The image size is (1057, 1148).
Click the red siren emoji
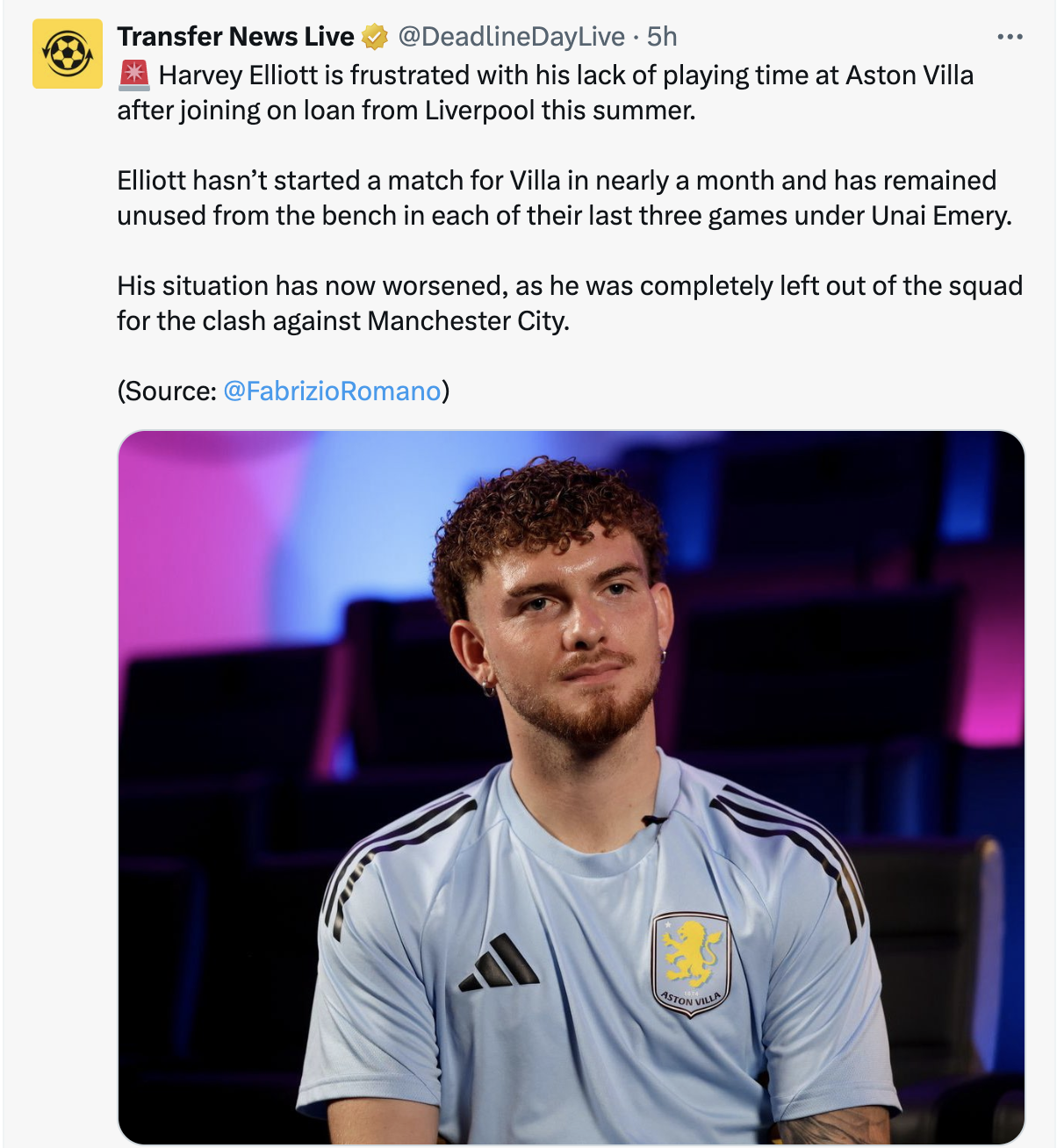point(134,75)
